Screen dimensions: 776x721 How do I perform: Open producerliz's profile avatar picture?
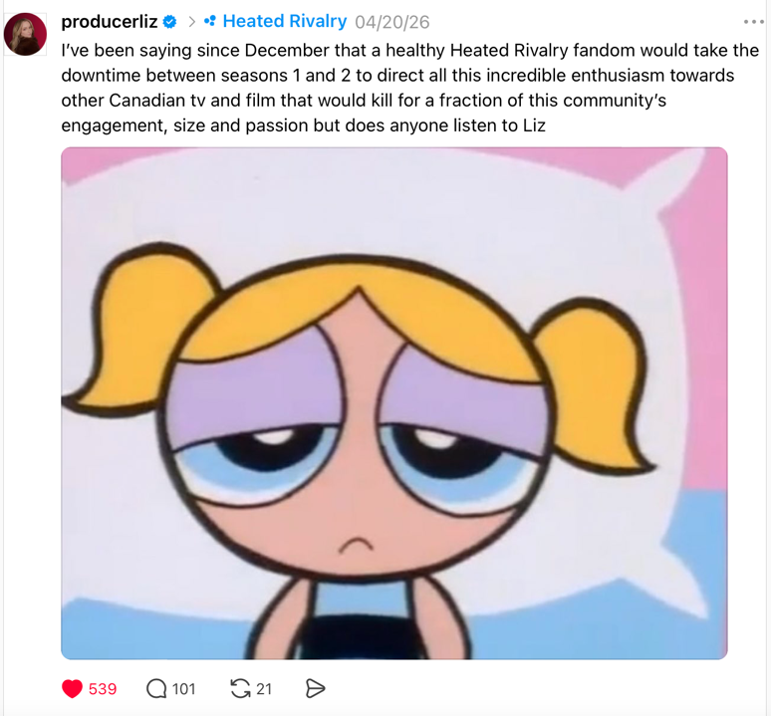(x=25, y=33)
